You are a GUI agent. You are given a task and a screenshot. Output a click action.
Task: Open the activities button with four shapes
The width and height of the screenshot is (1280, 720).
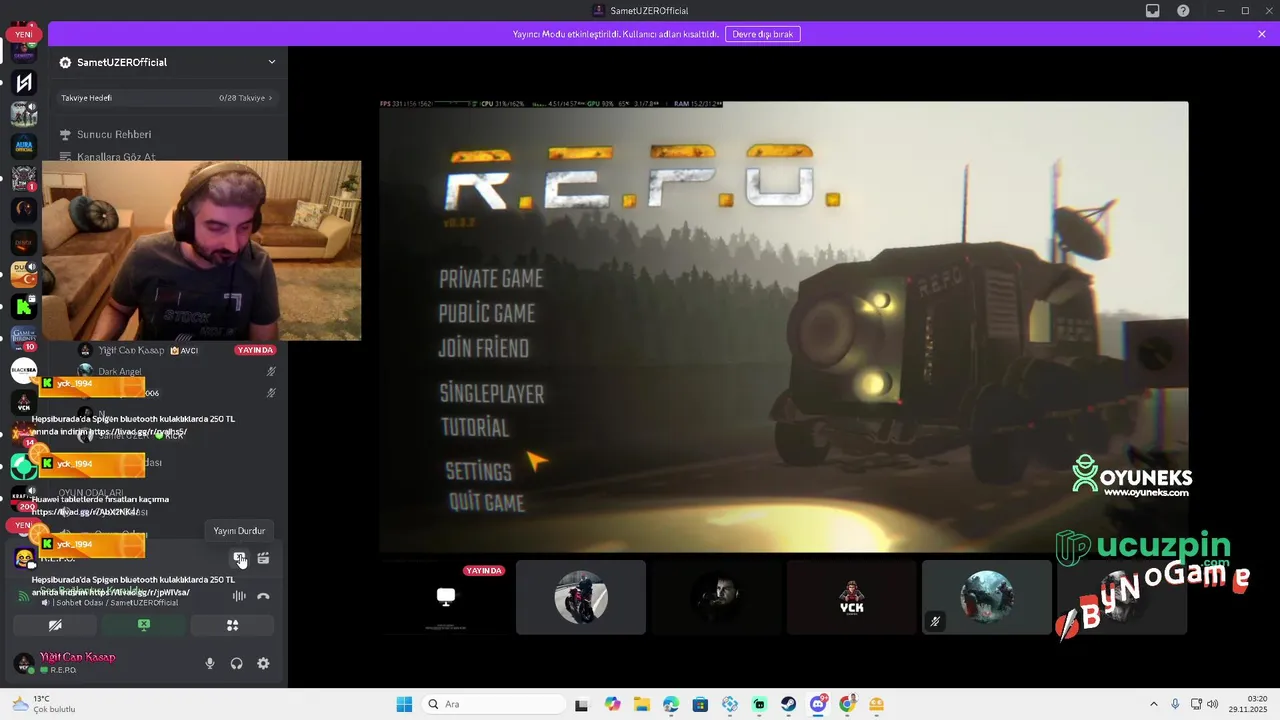click(232, 625)
